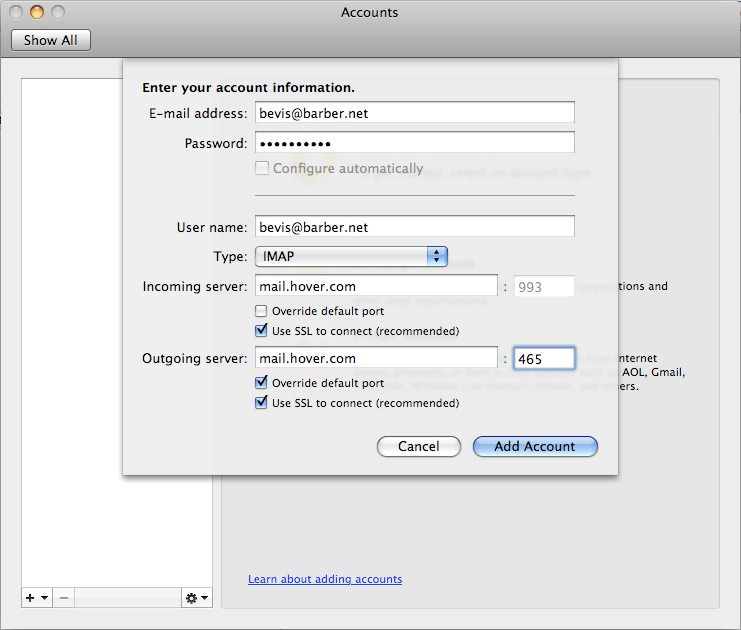
Task: Click the Password field
Action: [x=414, y=143]
